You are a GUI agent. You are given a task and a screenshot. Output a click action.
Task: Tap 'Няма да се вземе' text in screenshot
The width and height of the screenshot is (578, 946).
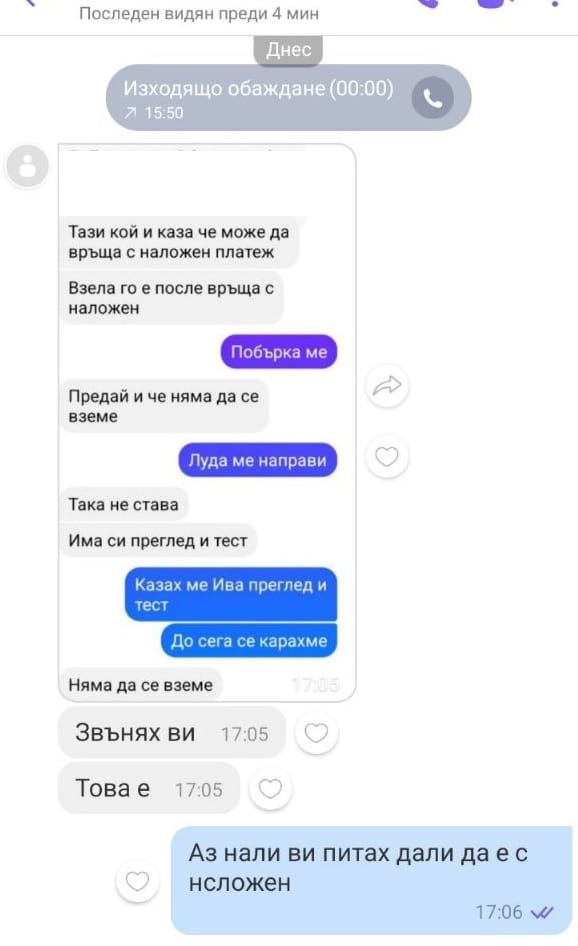click(x=141, y=685)
